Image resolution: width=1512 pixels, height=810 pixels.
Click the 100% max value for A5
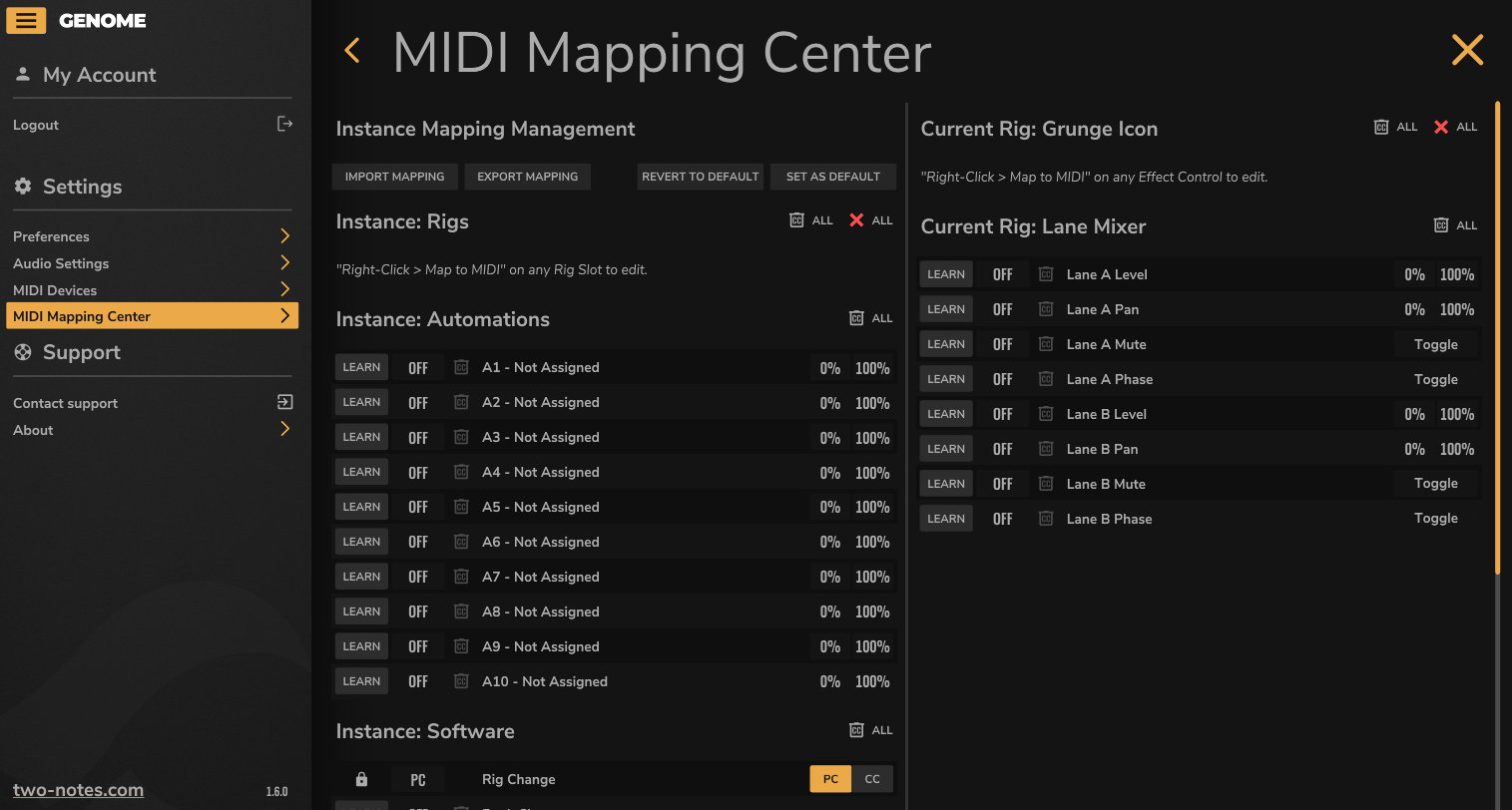point(872,507)
